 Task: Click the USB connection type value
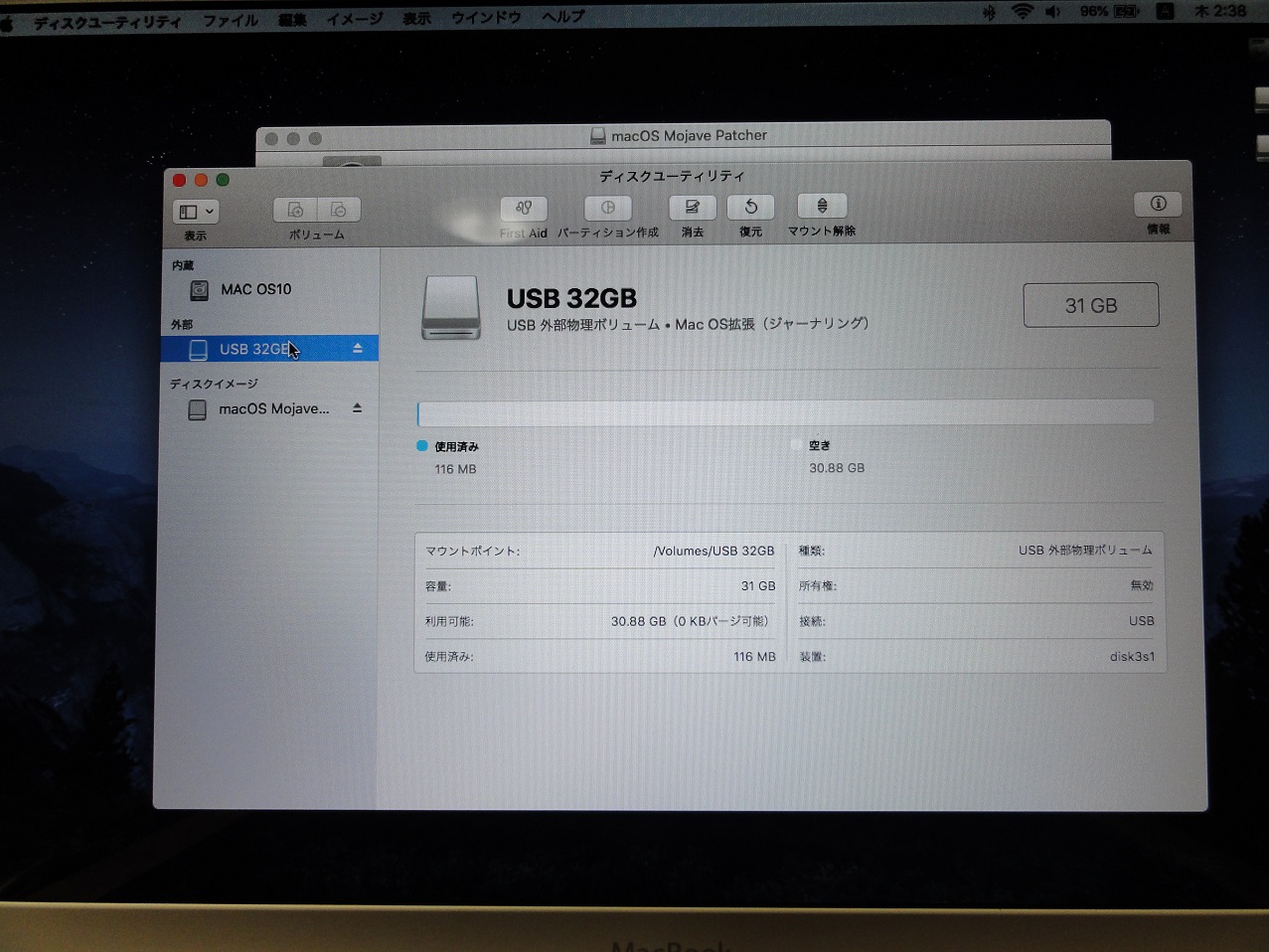(1142, 621)
